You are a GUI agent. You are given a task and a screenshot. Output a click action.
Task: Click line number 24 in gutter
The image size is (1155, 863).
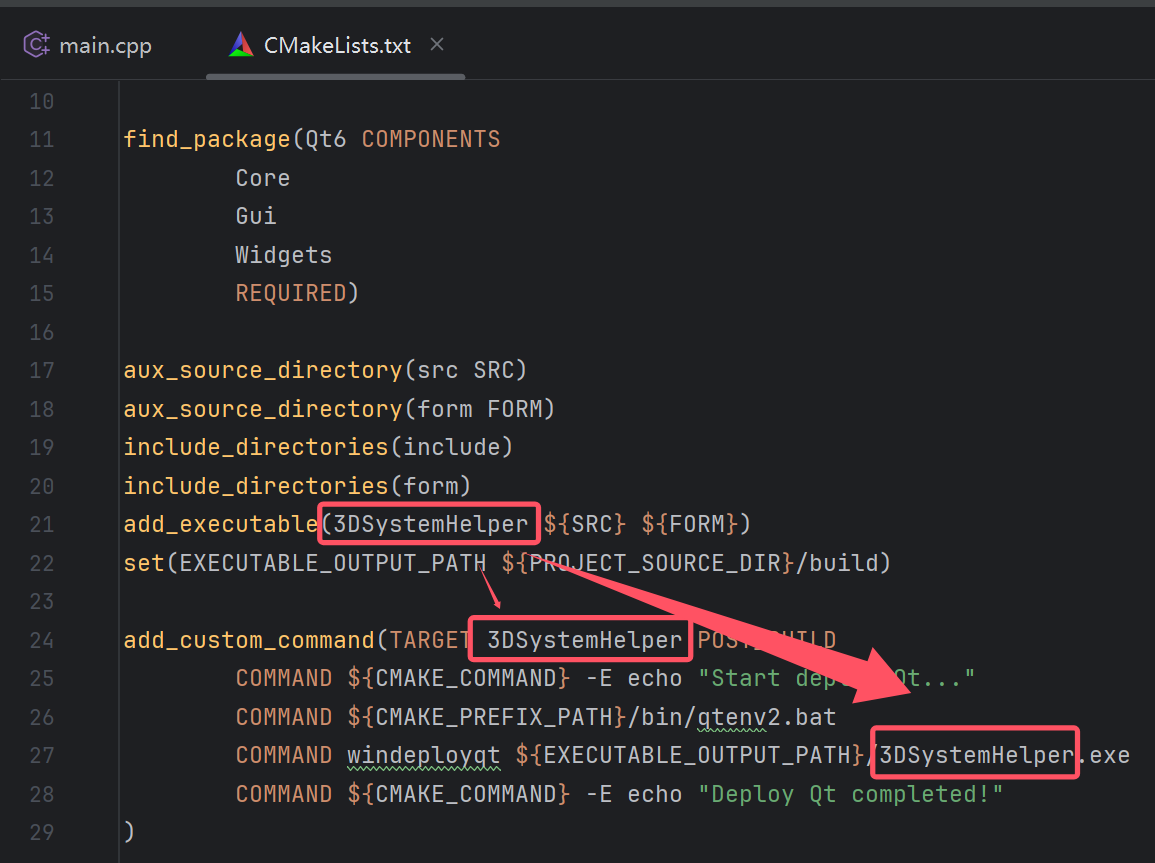pos(41,640)
